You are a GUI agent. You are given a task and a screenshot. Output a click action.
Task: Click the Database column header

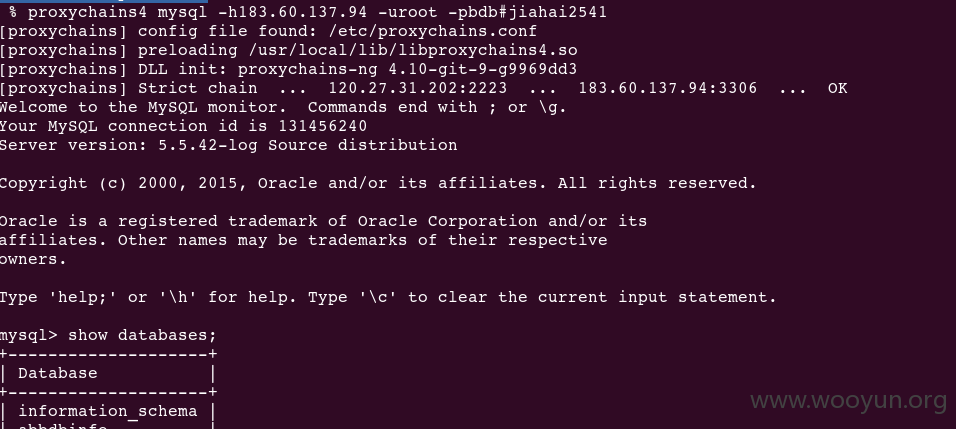[57, 373]
